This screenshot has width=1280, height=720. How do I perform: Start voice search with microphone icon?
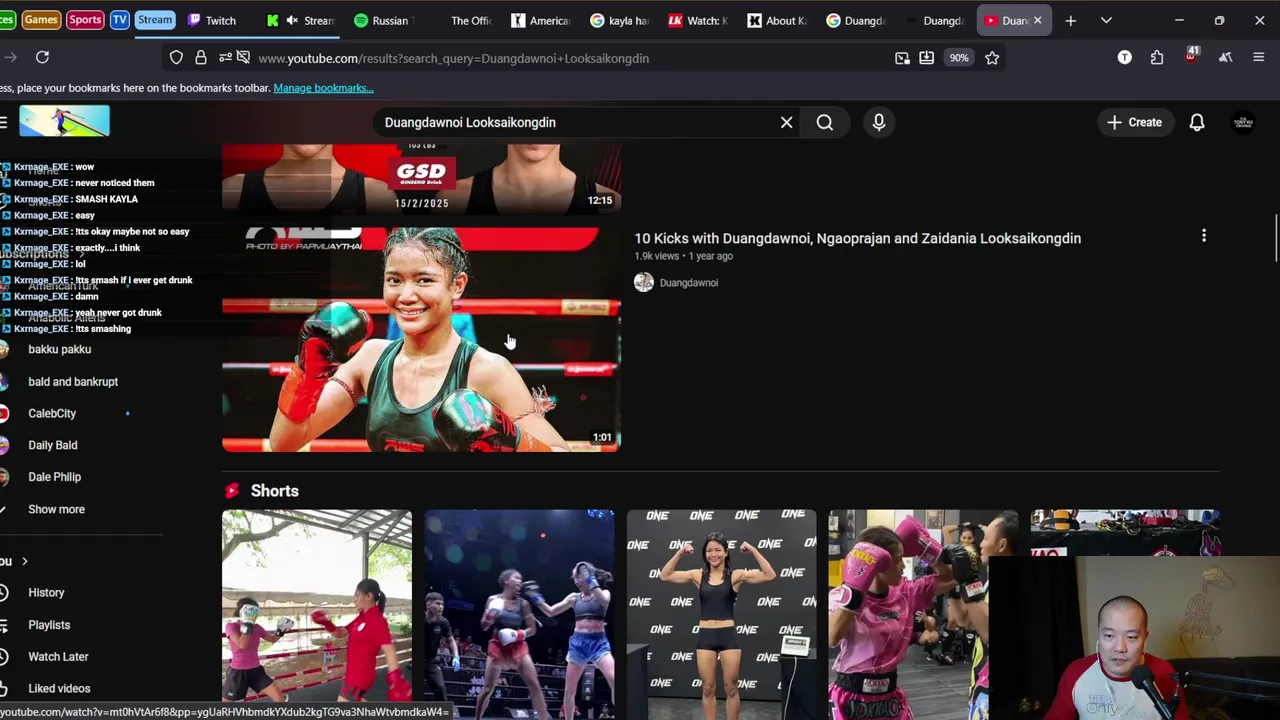coord(879,122)
